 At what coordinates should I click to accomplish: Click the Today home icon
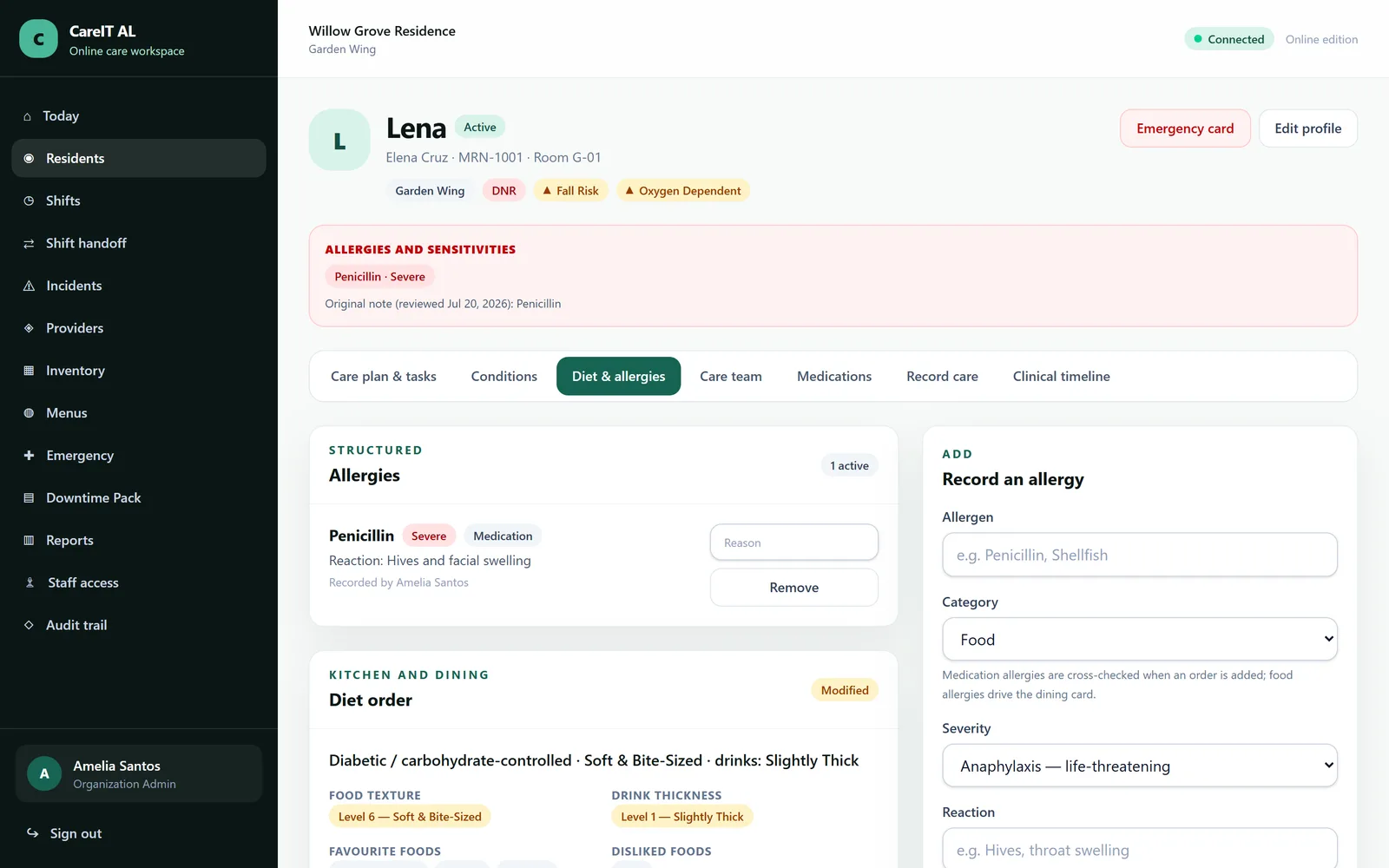pos(27,116)
